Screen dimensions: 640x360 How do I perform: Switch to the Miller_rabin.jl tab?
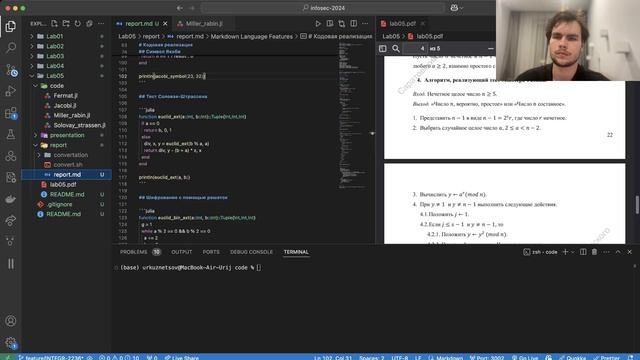pyautogui.click(x=204, y=24)
